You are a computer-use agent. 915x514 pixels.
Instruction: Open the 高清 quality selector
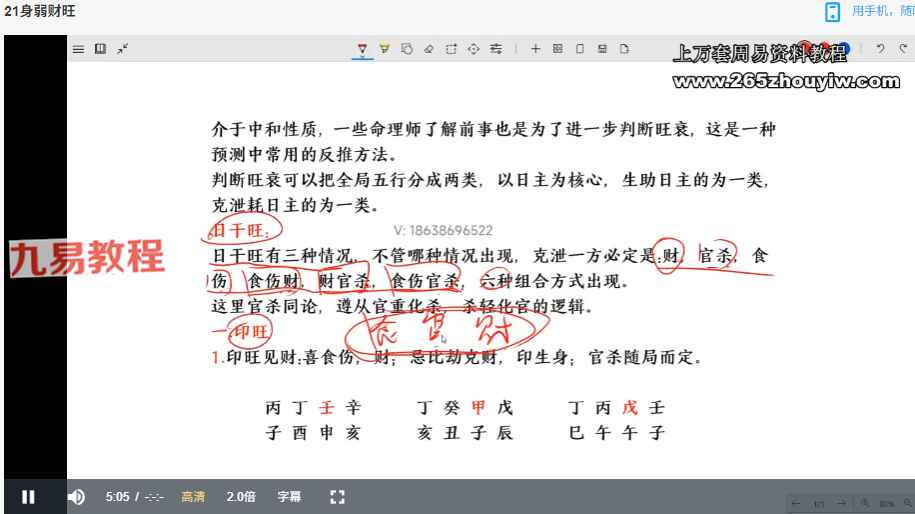click(193, 496)
